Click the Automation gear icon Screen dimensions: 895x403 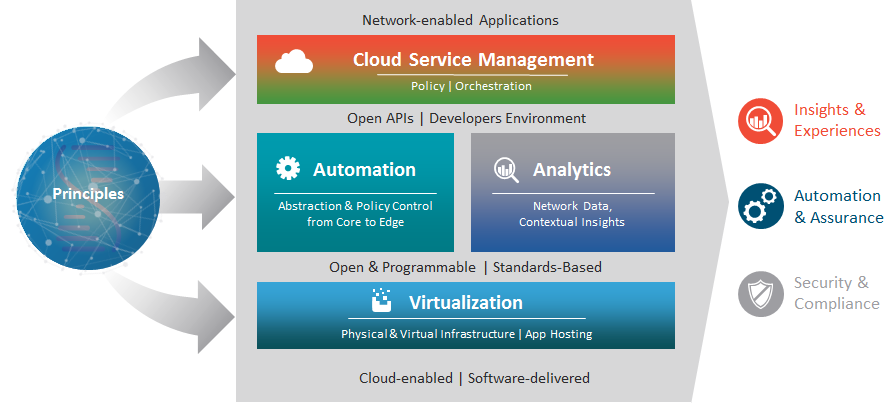click(x=288, y=169)
